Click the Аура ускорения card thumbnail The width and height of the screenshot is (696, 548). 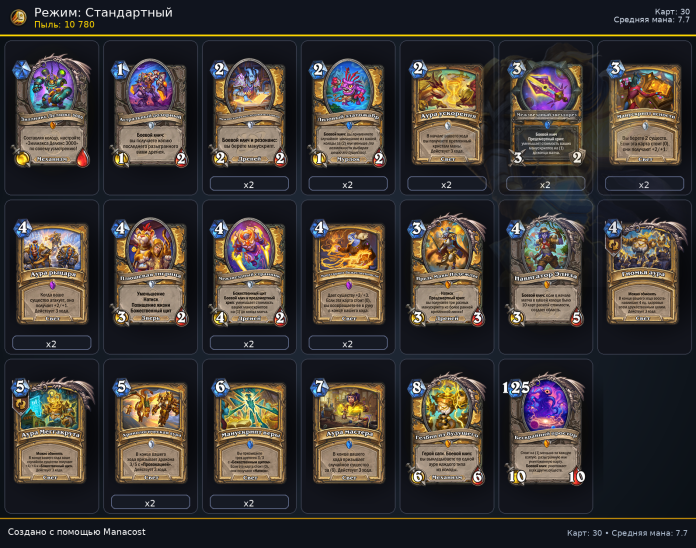(447, 114)
